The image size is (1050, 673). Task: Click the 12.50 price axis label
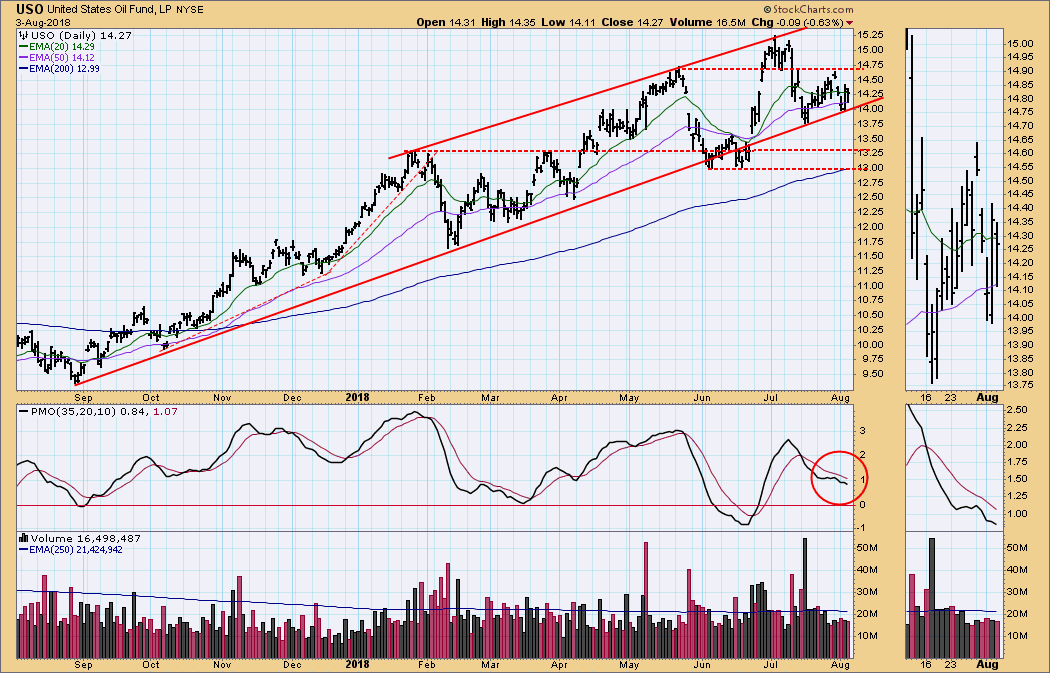coord(870,197)
